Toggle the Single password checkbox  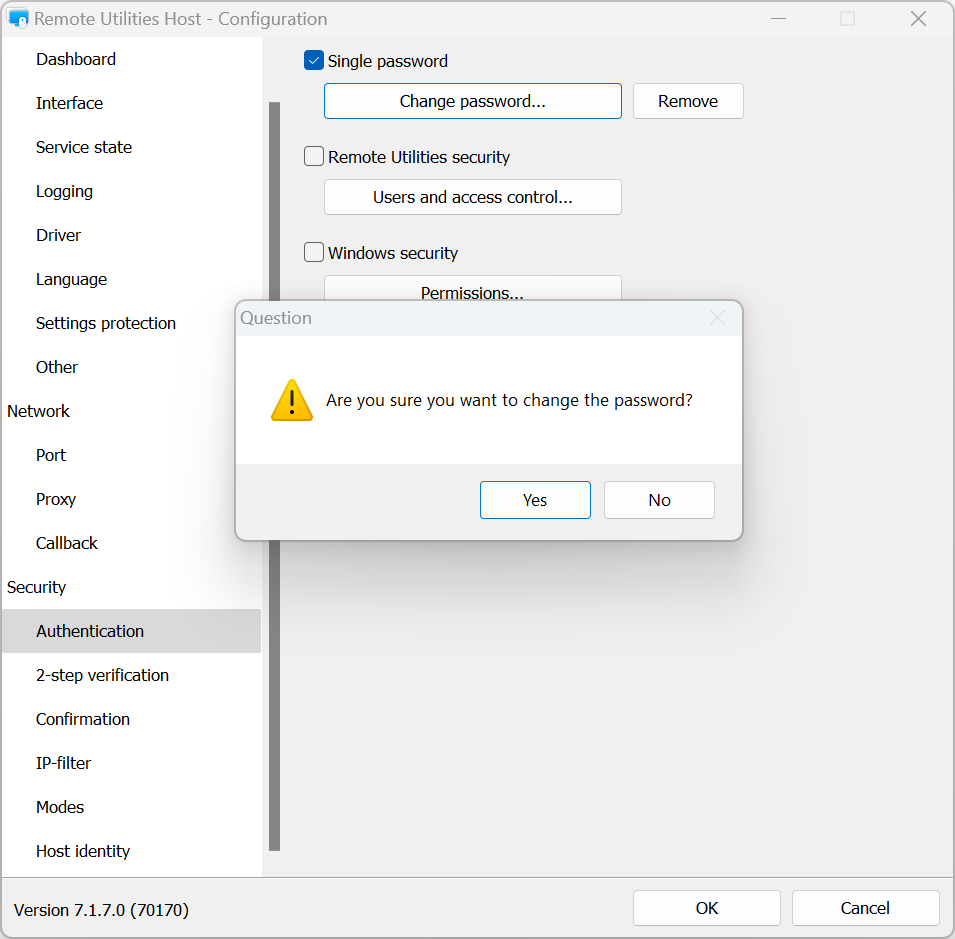314,61
